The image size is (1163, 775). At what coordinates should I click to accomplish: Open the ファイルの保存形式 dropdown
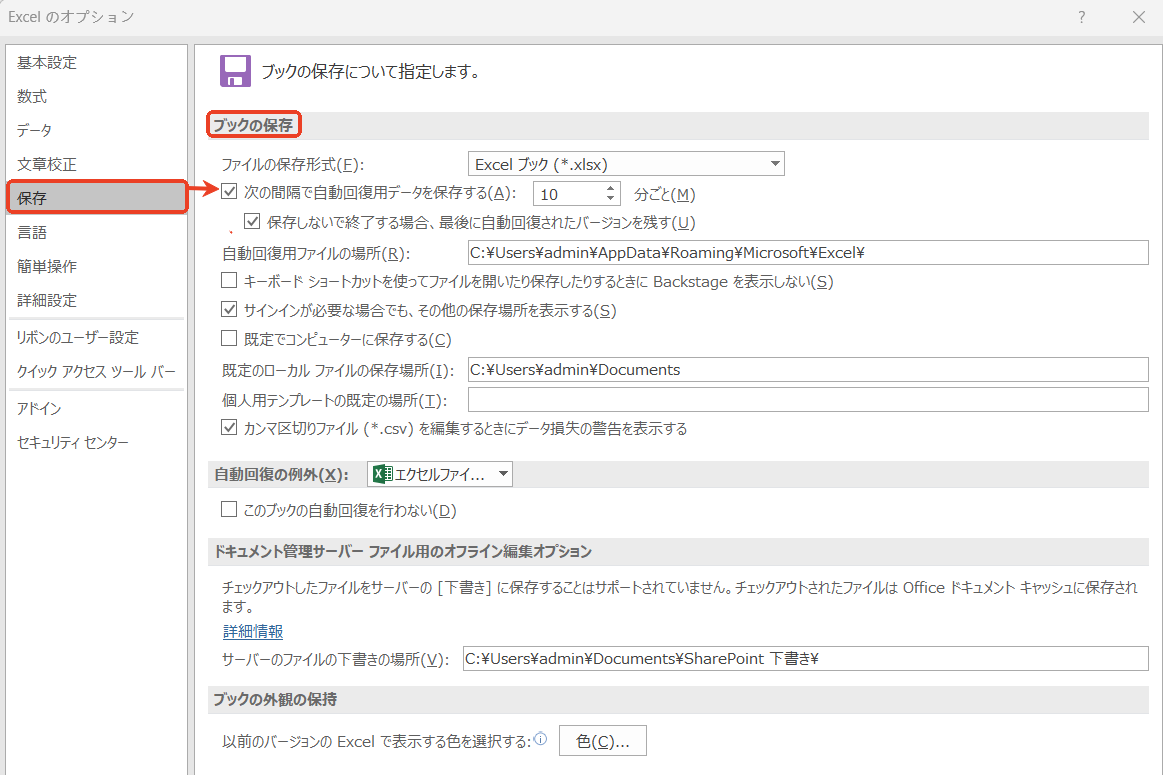tap(775, 163)
